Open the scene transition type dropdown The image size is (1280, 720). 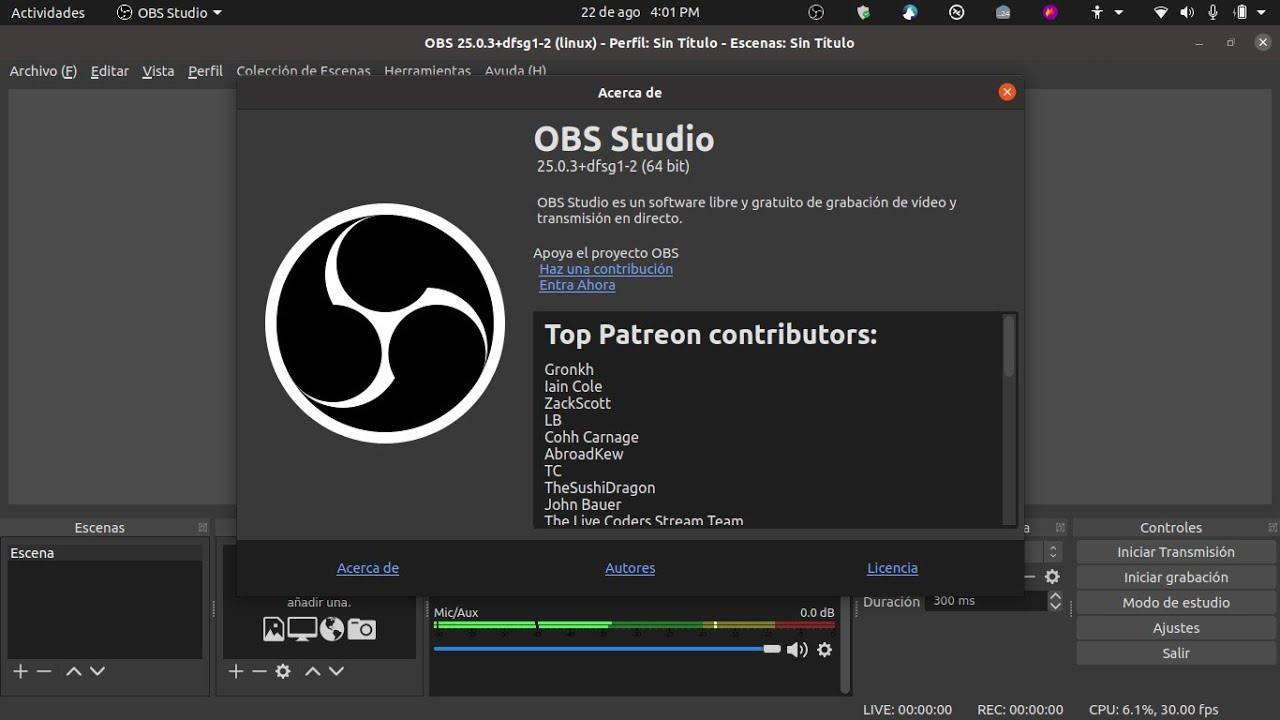click(1052, 552)
